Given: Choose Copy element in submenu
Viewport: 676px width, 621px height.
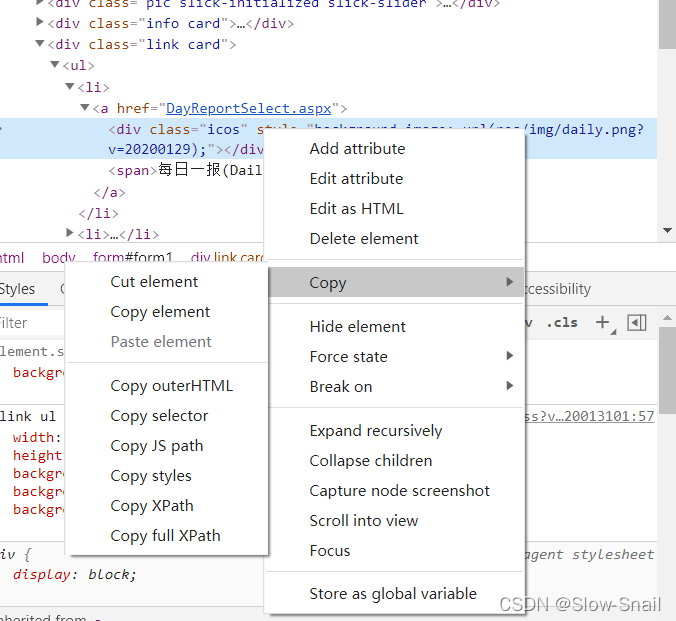Looking at the screenshot, I should pos(166,312).
